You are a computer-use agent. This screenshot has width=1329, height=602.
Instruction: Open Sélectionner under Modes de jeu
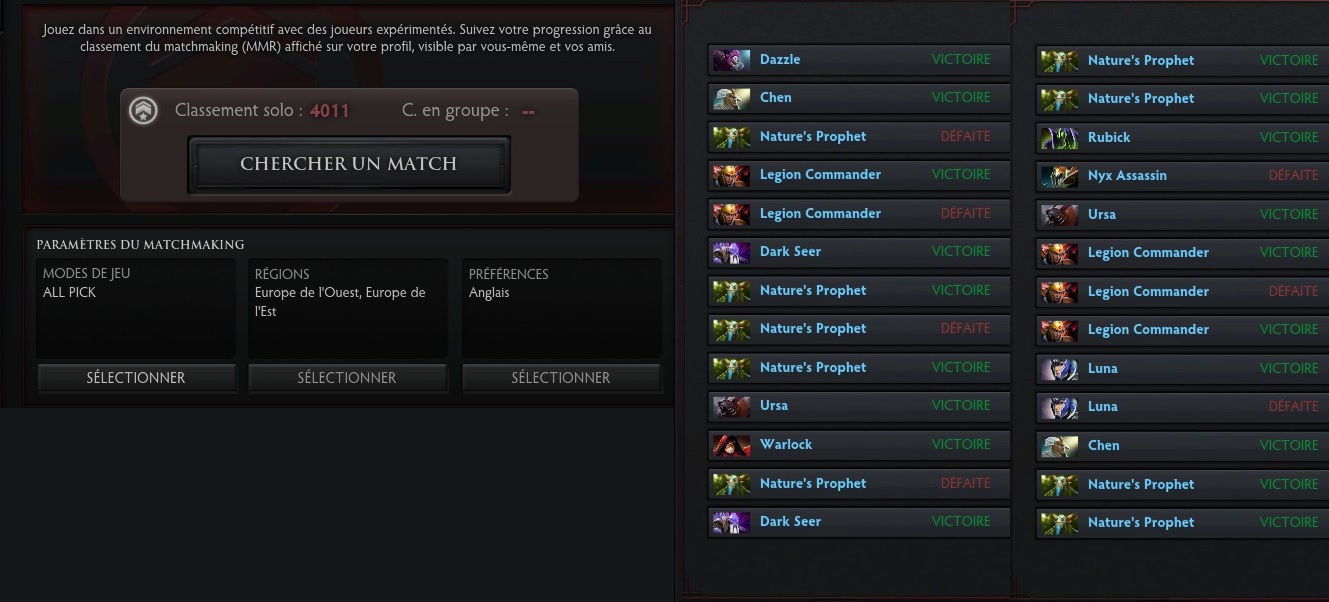(x=136, y=378)
